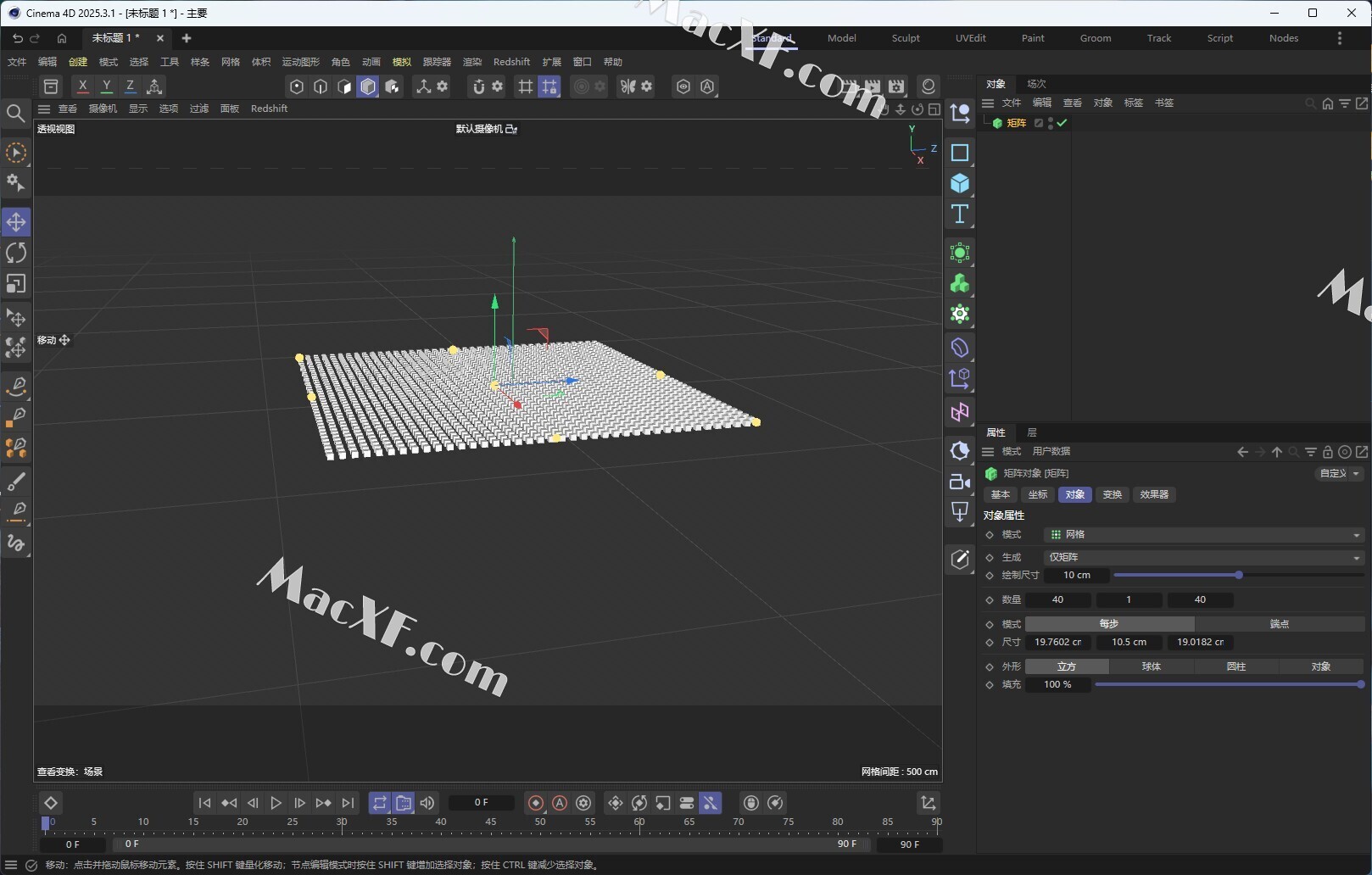Image resolution: width=1372 pixels, height=875 pixels.
Task: Add a Rectangle spline from the palette
Action: (x=960, y=153)
